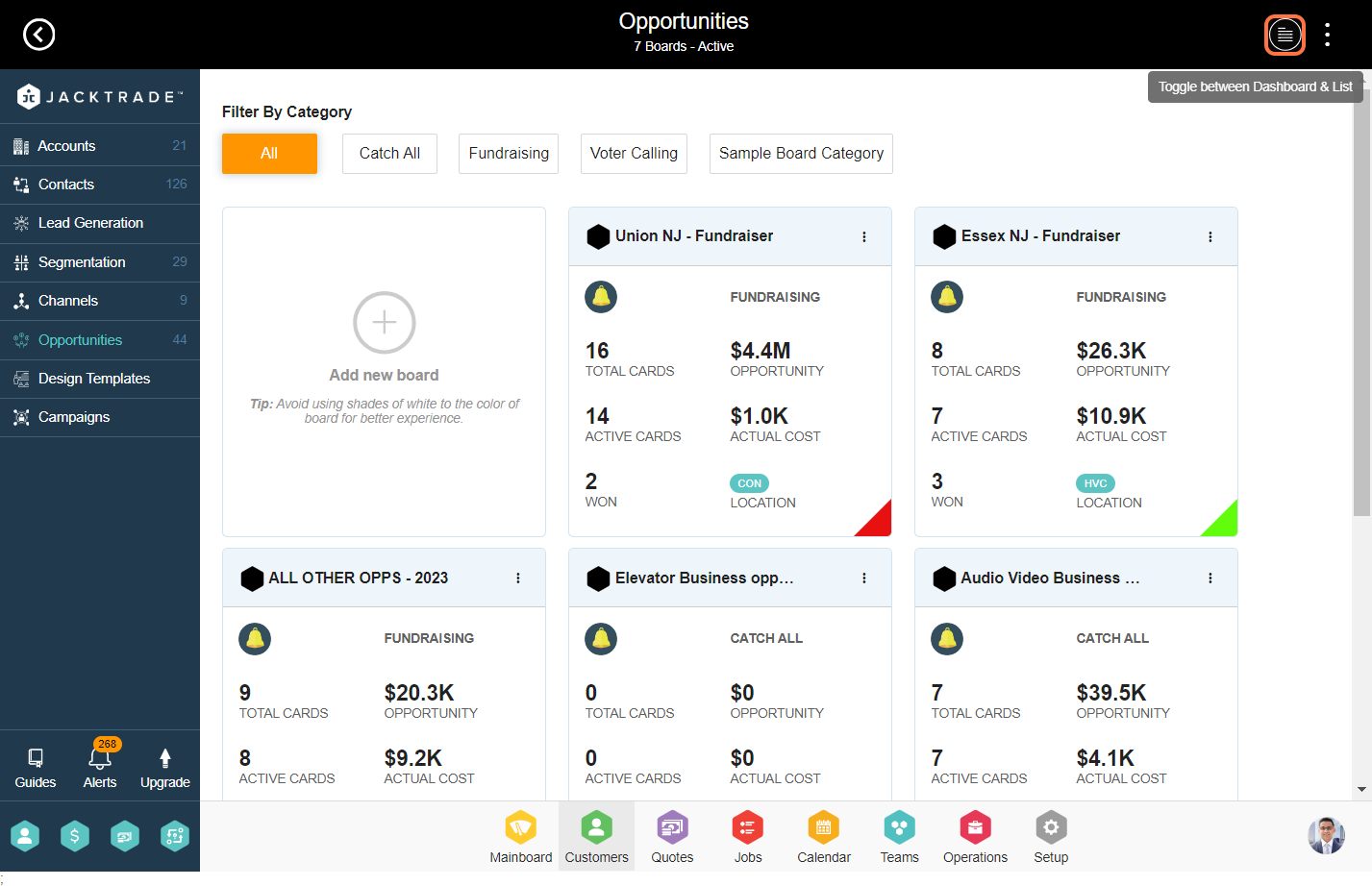Open Calendar from the bottom dock
The image size is (1372, 886).
click(x=824, y=837)
